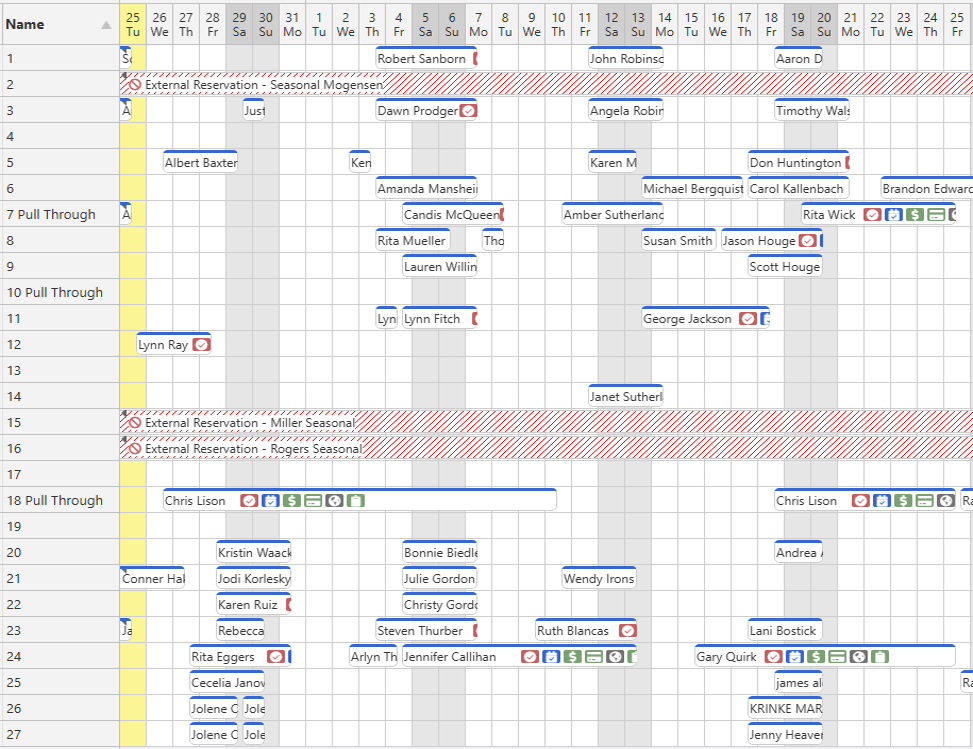Image resolution: width=973 pixels, height=749 pixels.
Task: Click the credit card icon on Gary Quirk
Action: click(x=838, y=657)
